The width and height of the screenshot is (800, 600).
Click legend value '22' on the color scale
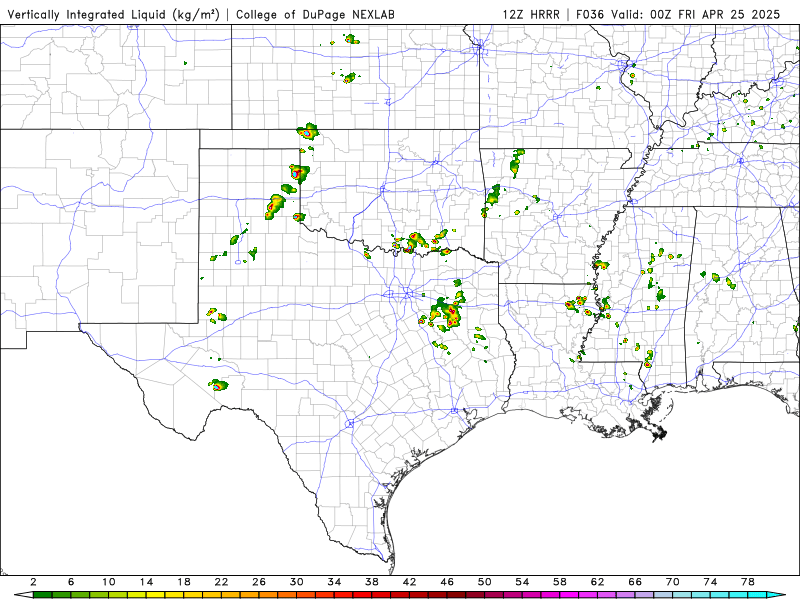click(x=221, y=582)
